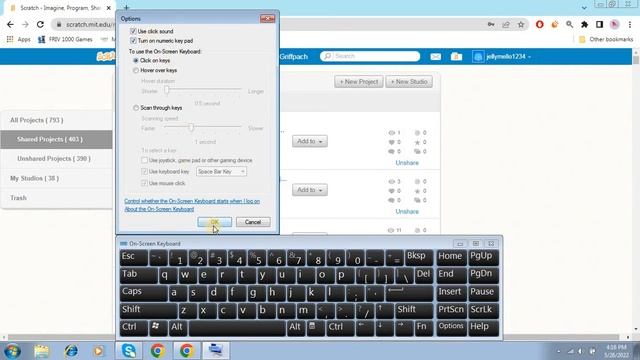Click OK in Options dialog
This screenshot has height=360, width=640.
click(x=215, y=222)
